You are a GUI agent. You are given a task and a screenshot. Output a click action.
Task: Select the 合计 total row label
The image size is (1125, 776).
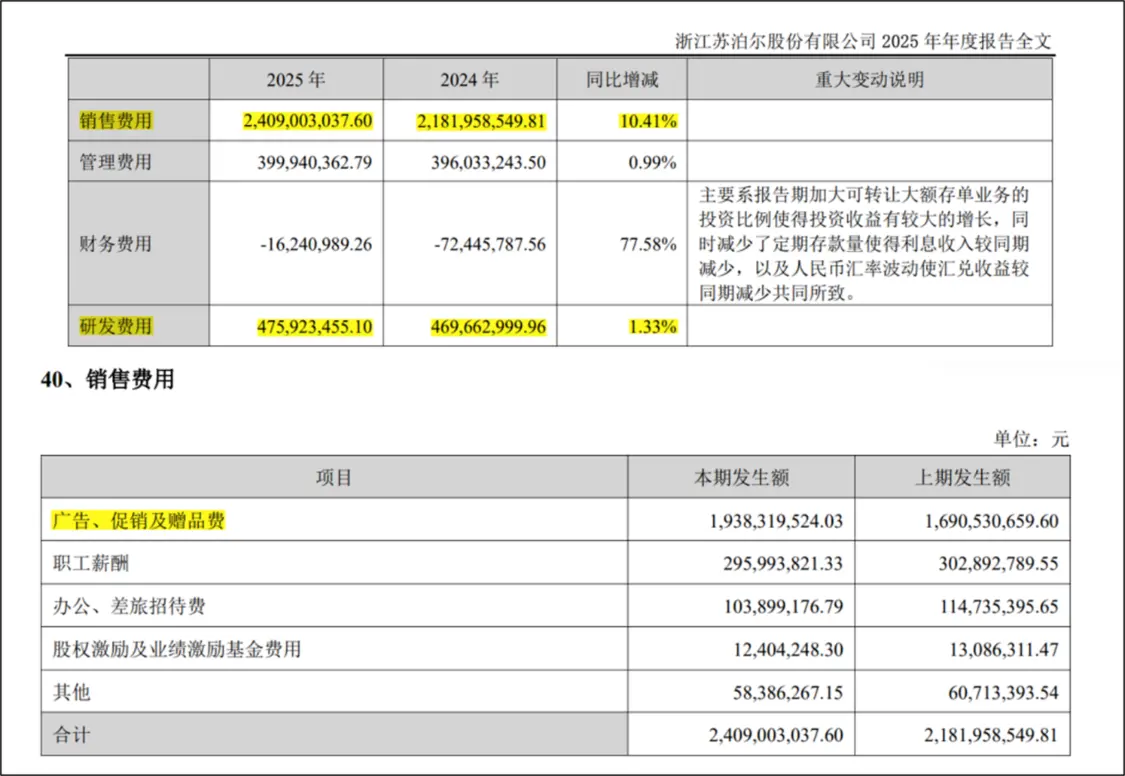point(72,734)
